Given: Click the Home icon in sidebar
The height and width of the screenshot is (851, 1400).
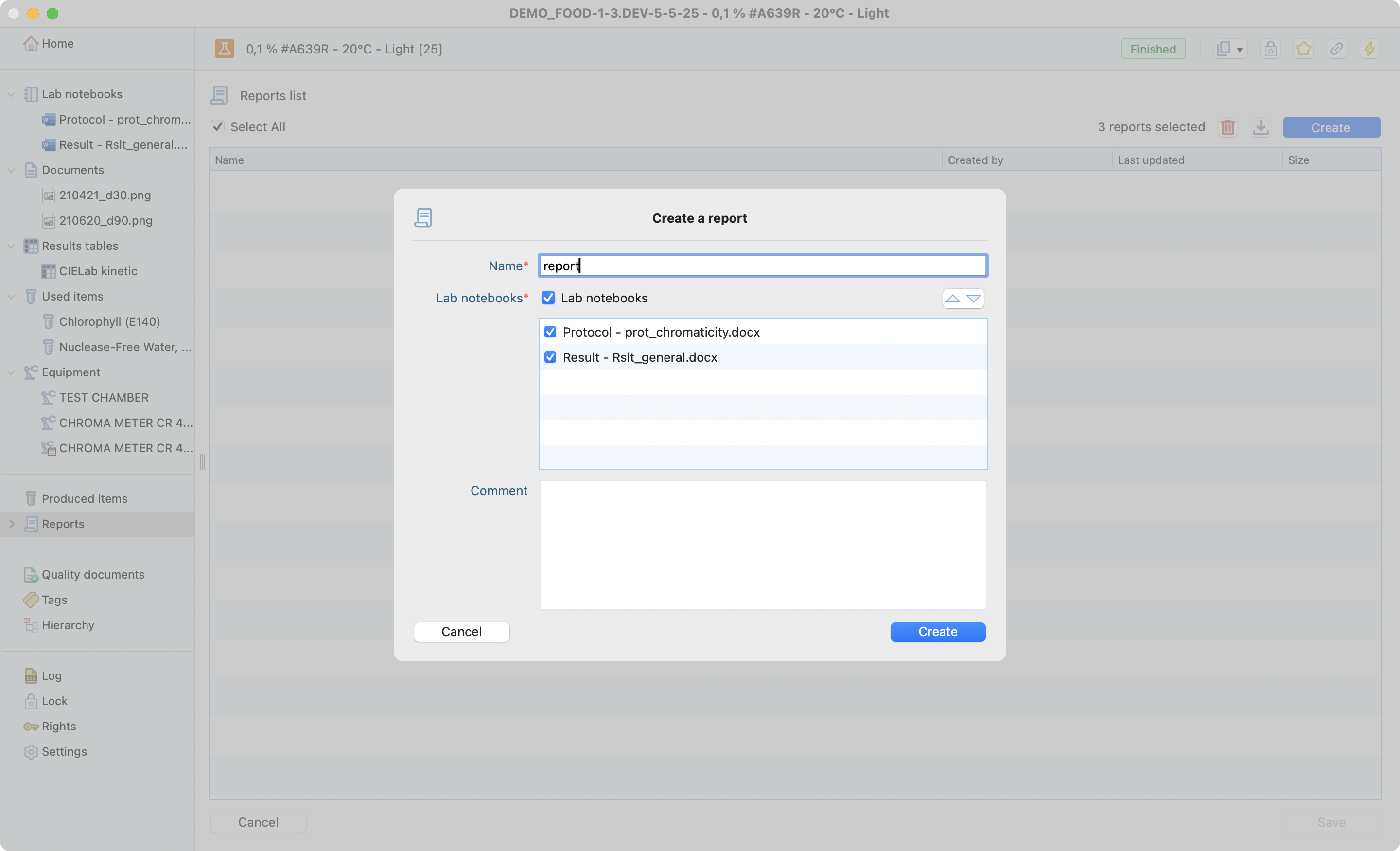Looking at the screenshot, I should pos(31,44).
